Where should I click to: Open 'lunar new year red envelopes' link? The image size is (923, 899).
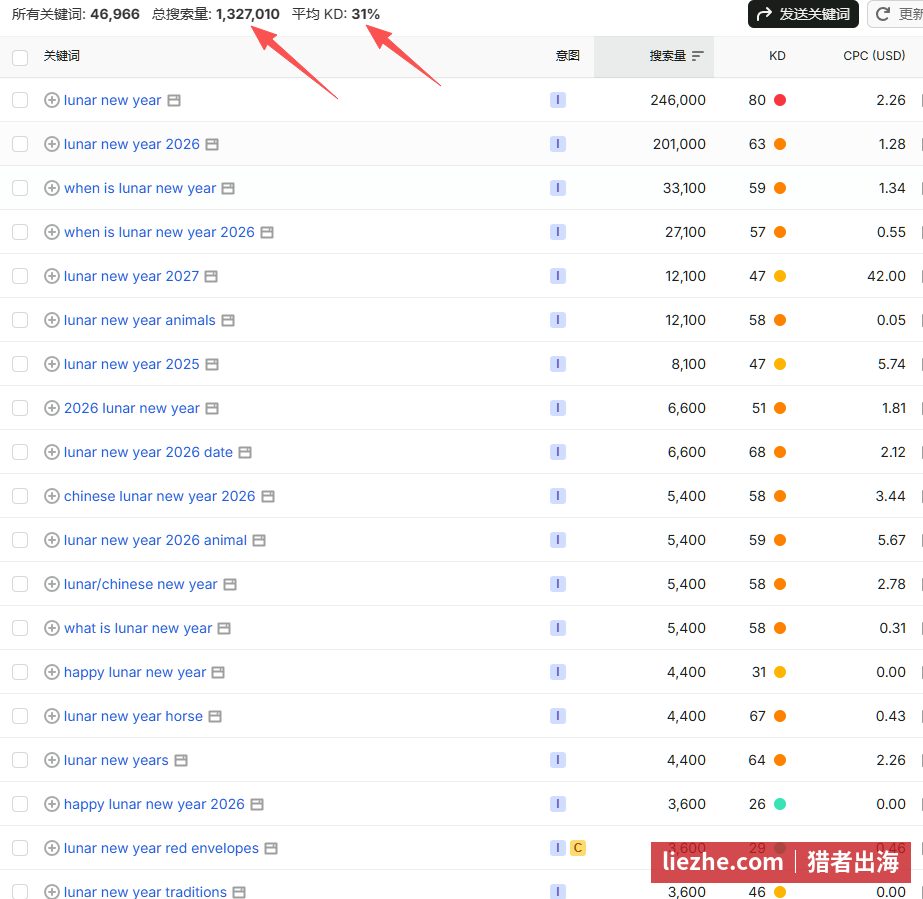[161, 848]
